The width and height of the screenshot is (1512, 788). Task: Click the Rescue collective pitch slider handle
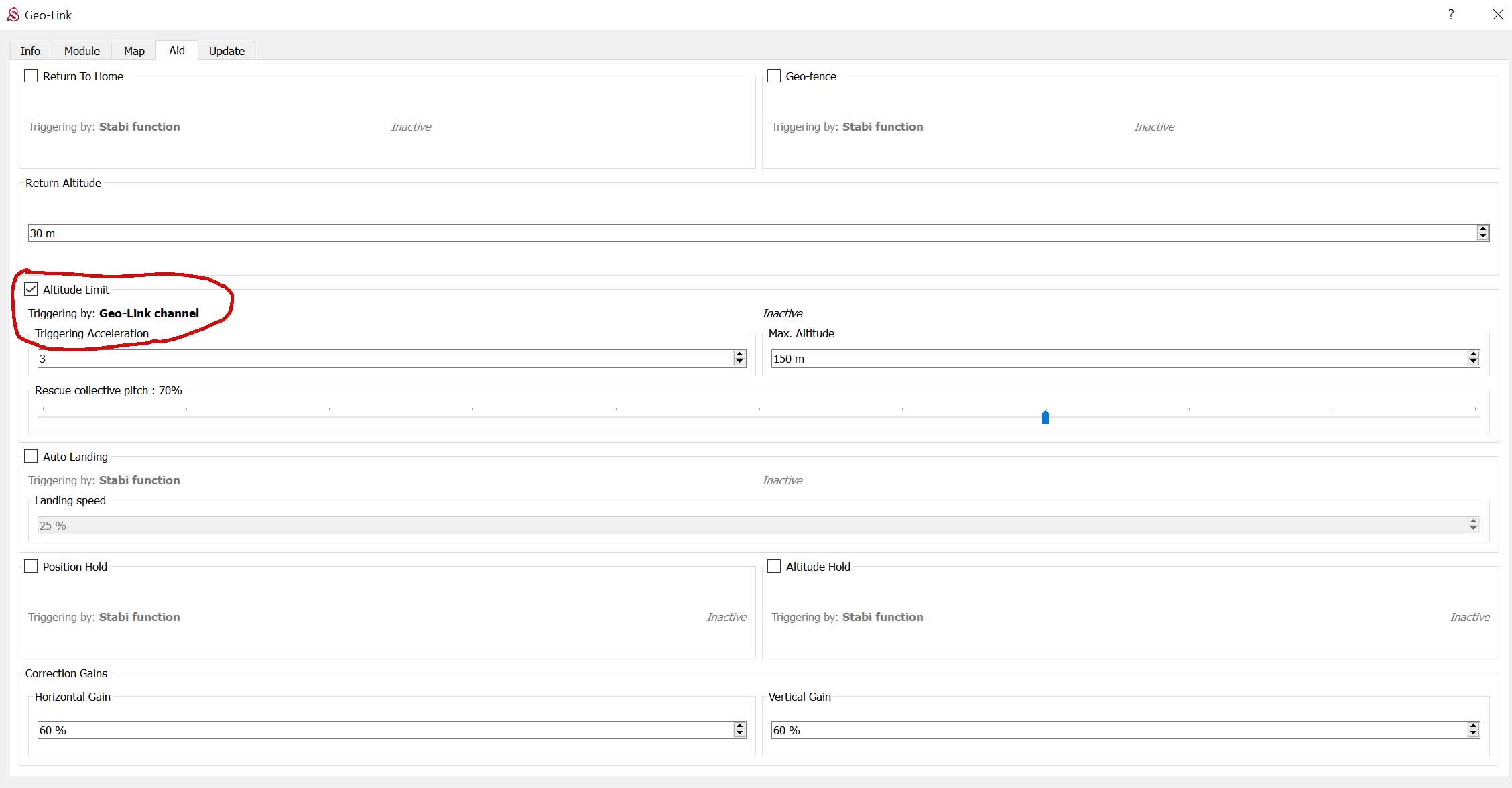pyautogui.click(x=1045, y=417)
